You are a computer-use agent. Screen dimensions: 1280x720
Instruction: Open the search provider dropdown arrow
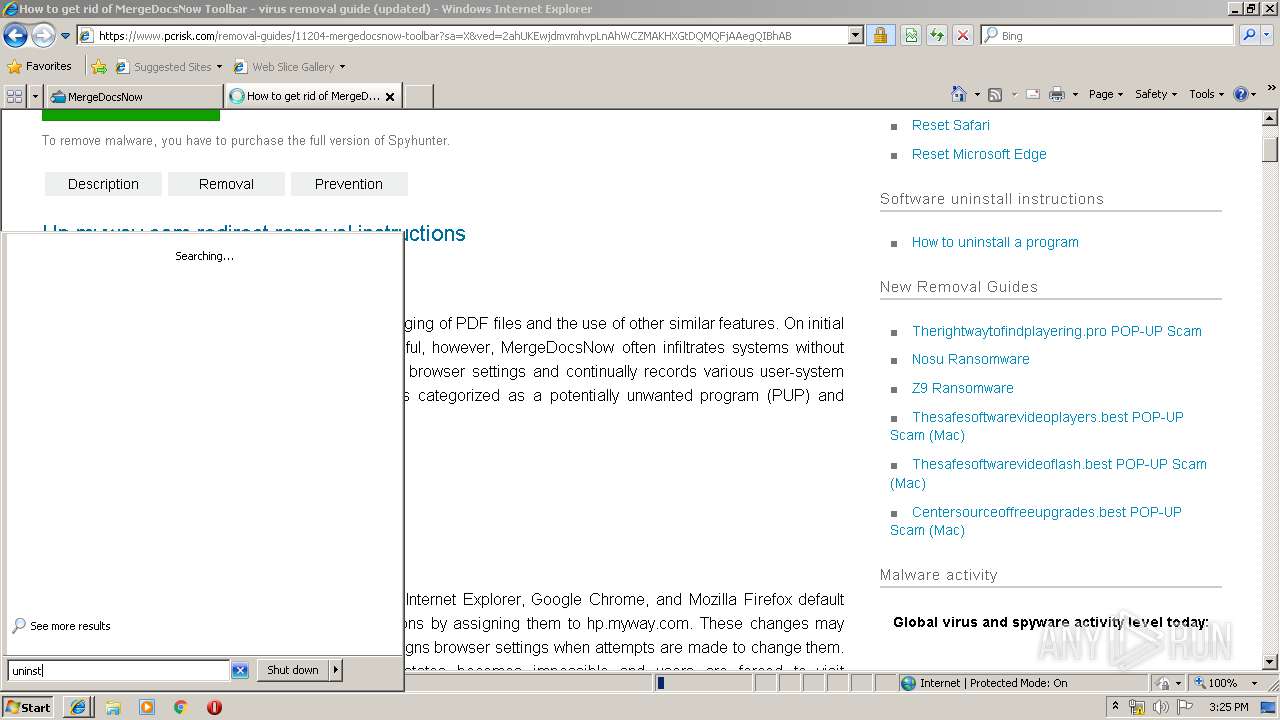[x=1269, y=35]
